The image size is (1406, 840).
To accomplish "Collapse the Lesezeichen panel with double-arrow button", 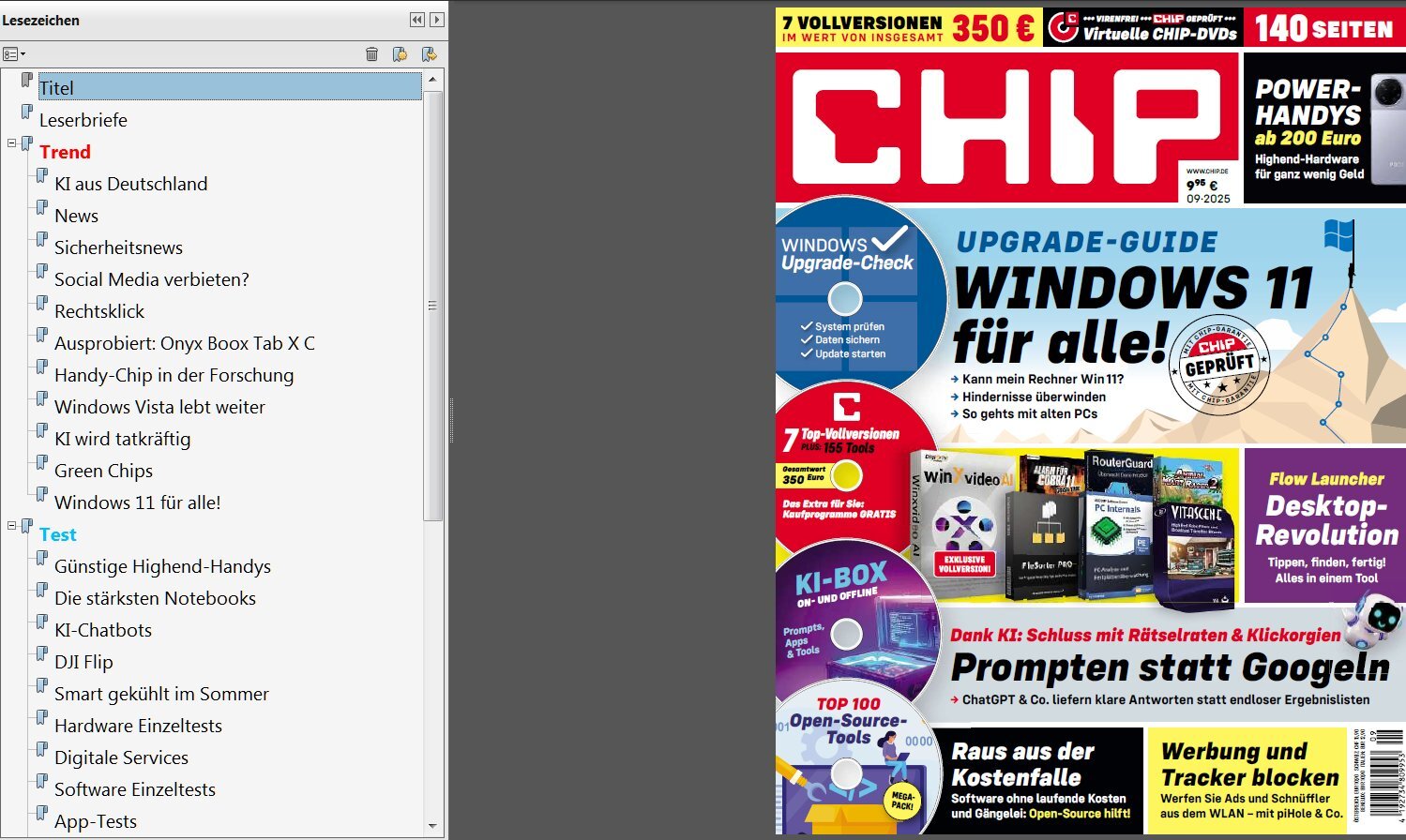I will (417, 20).
